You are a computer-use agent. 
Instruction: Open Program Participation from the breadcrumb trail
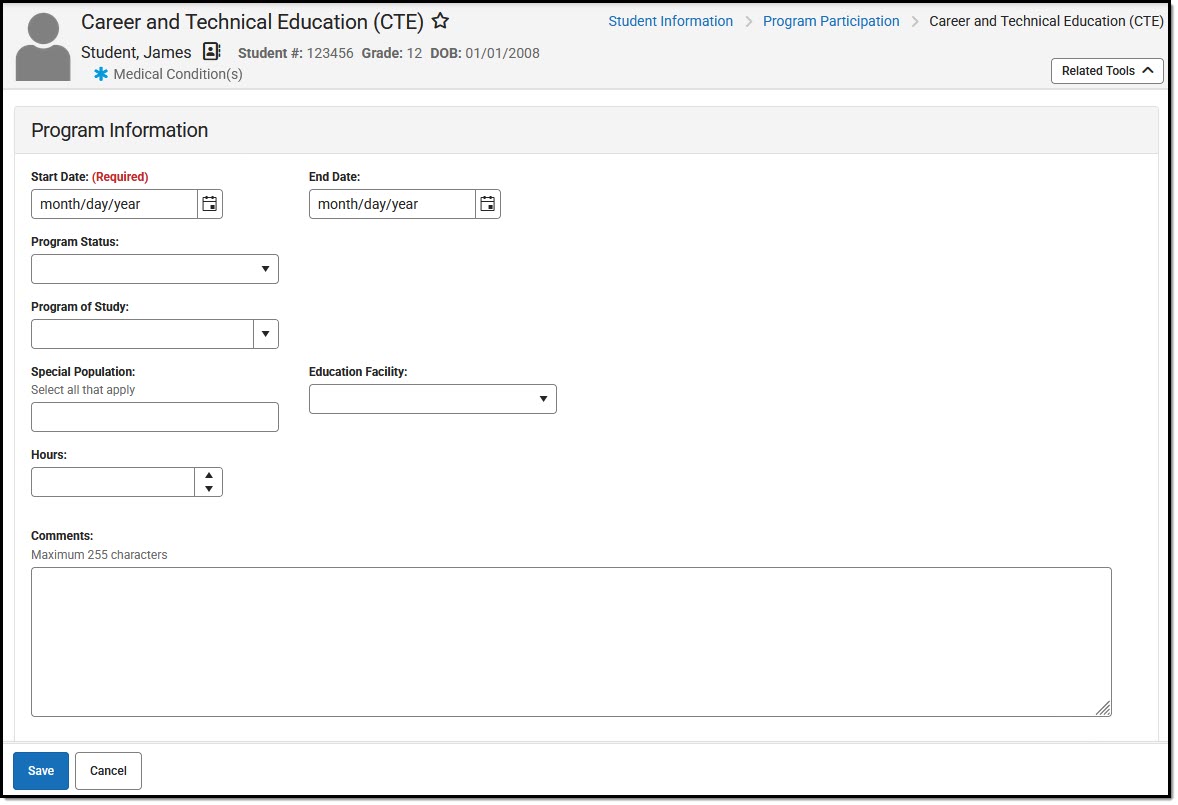(x=831, y=20)
